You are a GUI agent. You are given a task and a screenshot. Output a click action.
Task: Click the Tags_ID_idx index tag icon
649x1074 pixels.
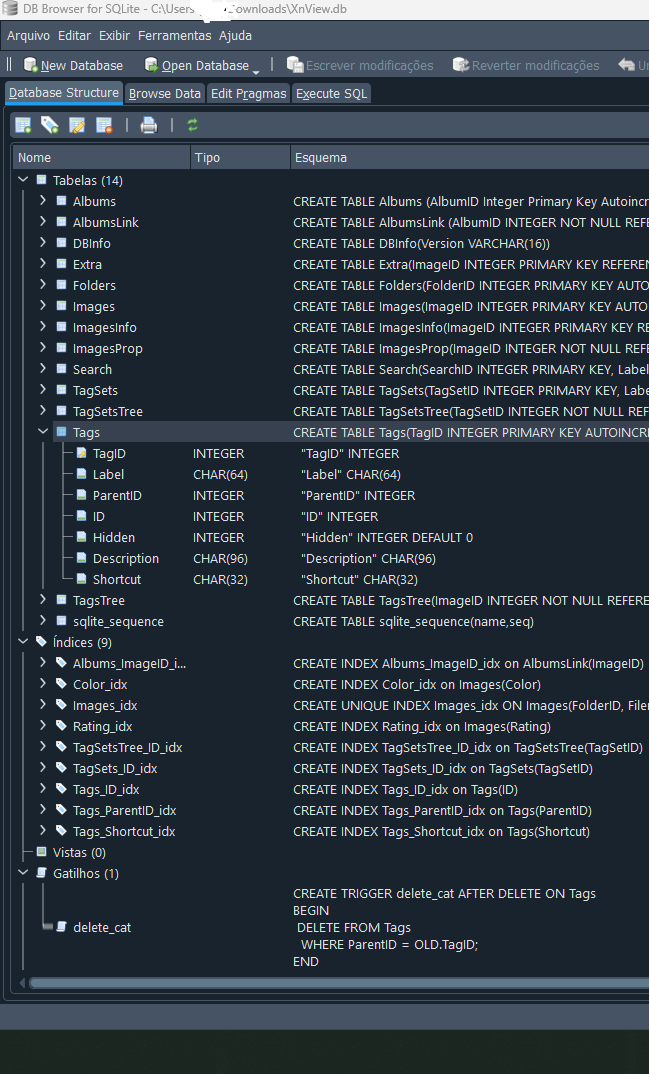tap(61, 789)
